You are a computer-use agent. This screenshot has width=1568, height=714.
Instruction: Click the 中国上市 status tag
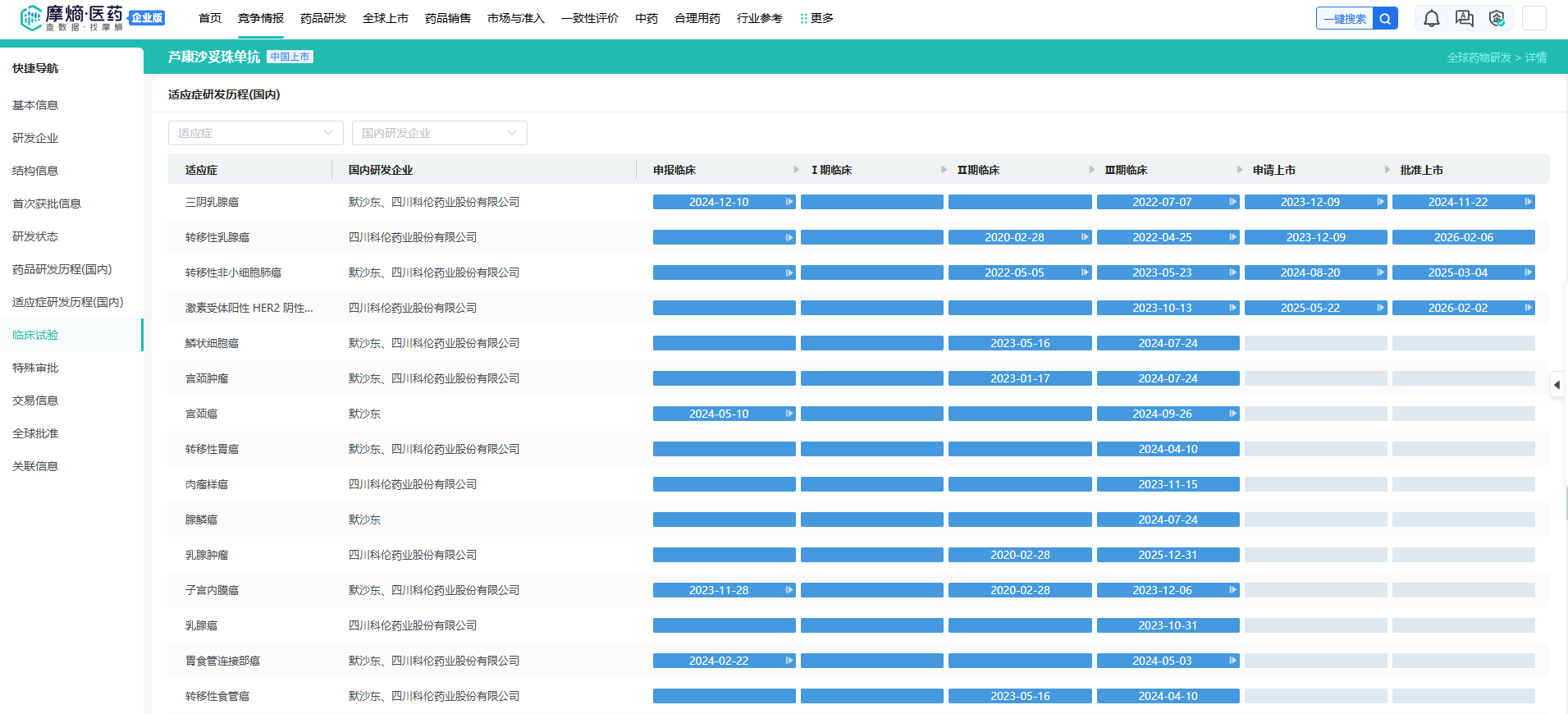coord(290,57)
